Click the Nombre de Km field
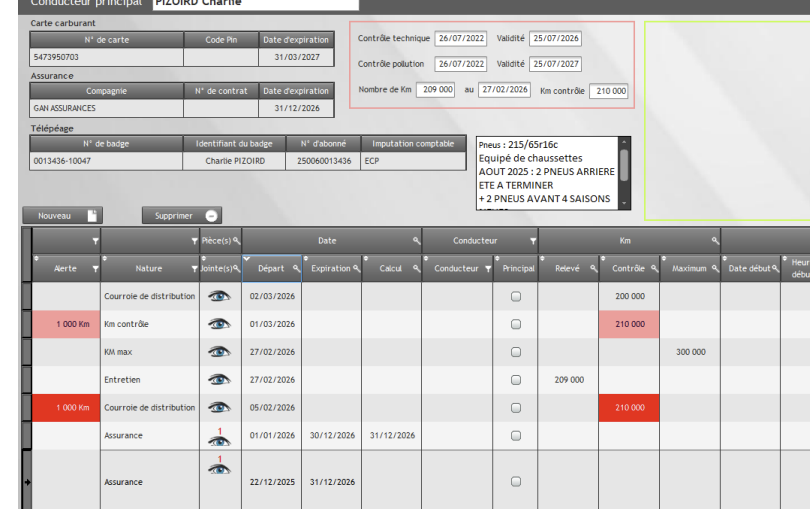 click(436, 90)
